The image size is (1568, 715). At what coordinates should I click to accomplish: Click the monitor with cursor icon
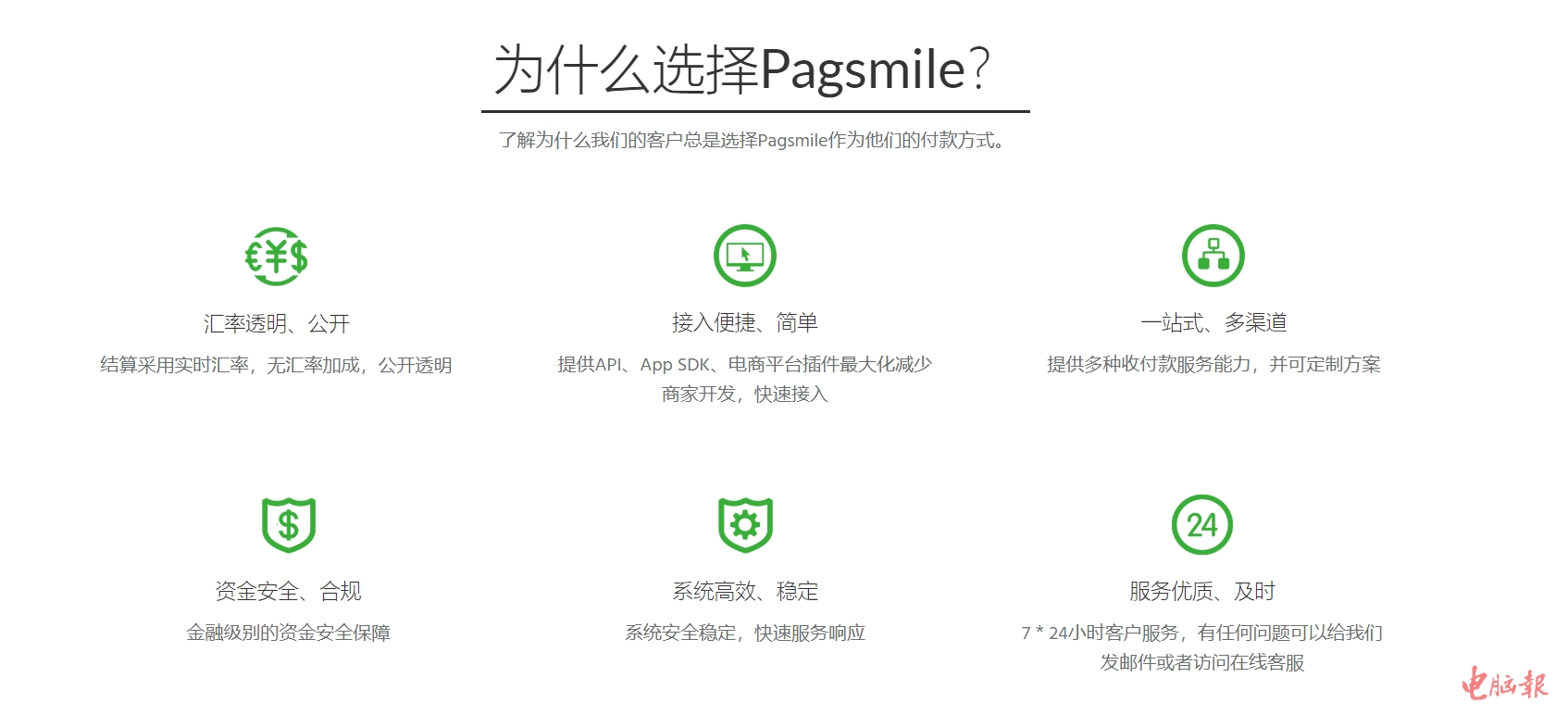click(744, 256)
